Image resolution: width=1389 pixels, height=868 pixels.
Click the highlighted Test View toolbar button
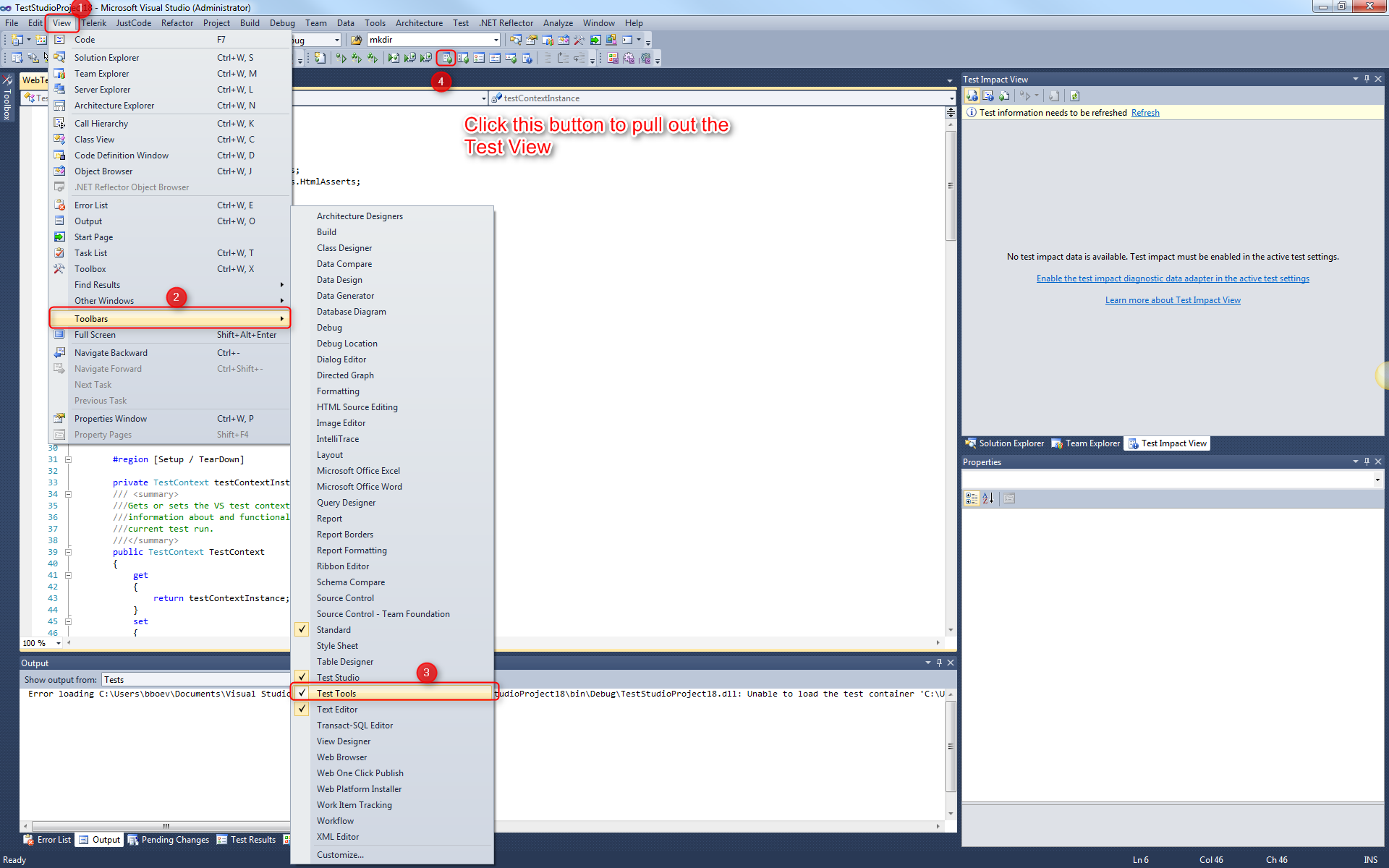(x=447, y=58)
